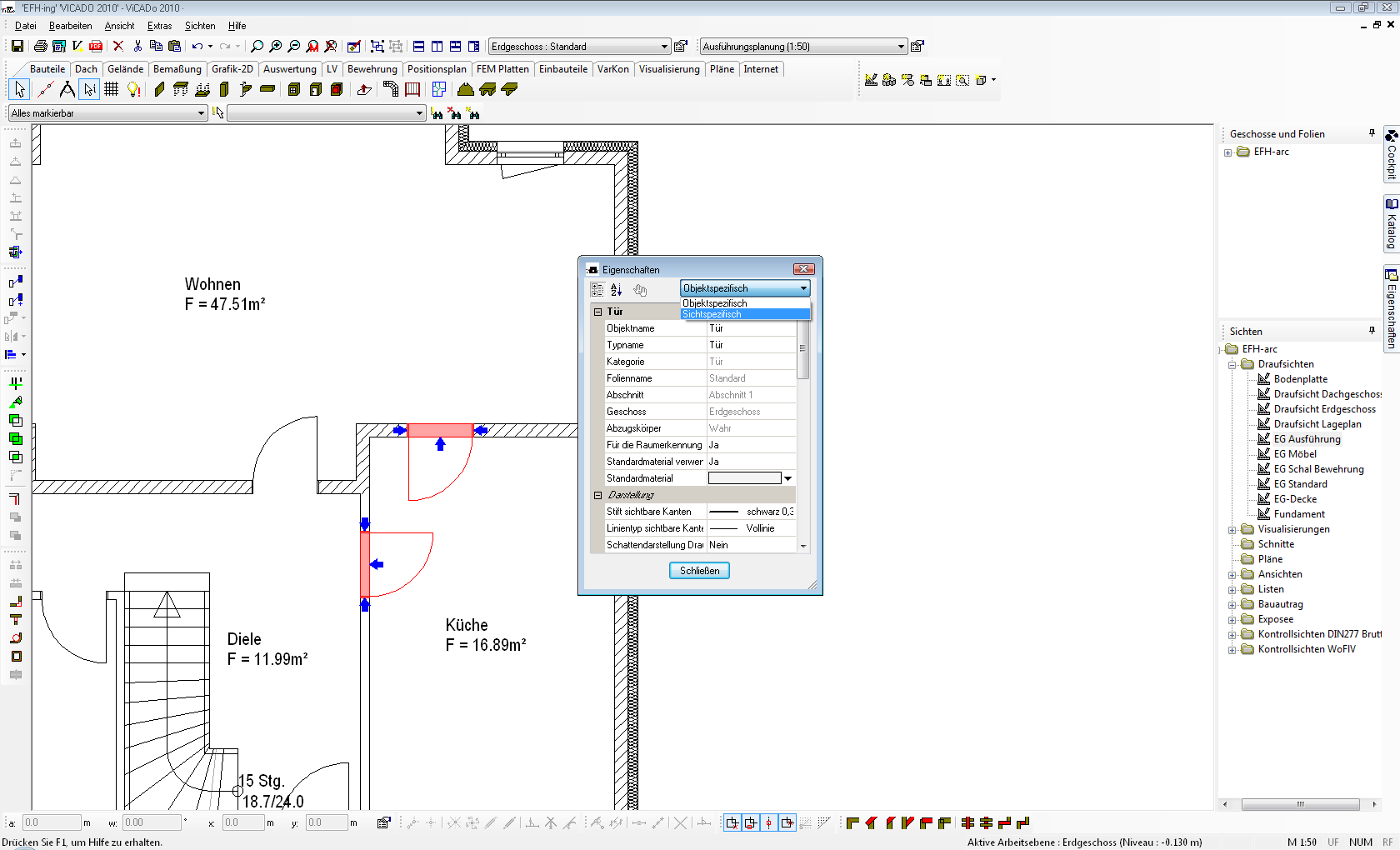Open the Katalog side panel tab
This screenshot has height=850, width=1400.
(1391, 224)
